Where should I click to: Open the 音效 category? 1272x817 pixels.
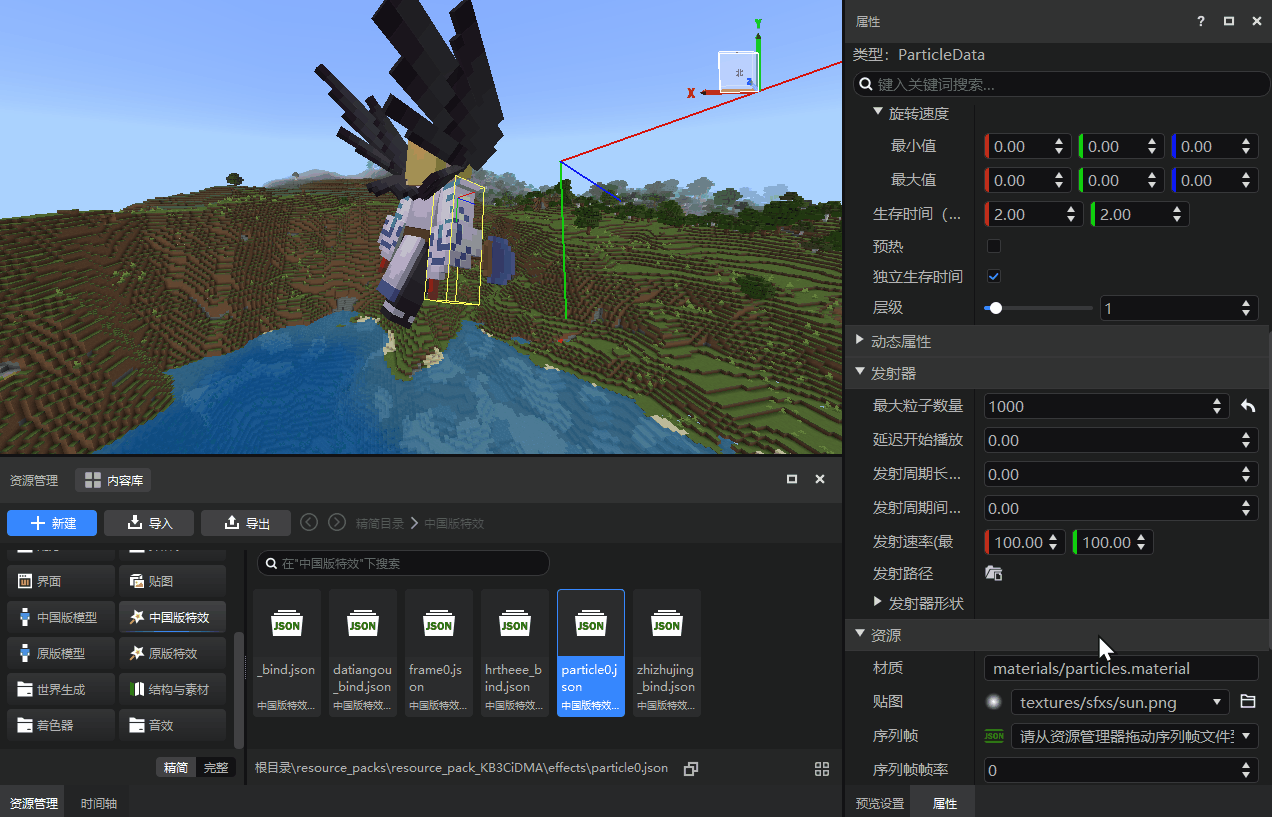point(172,725)
